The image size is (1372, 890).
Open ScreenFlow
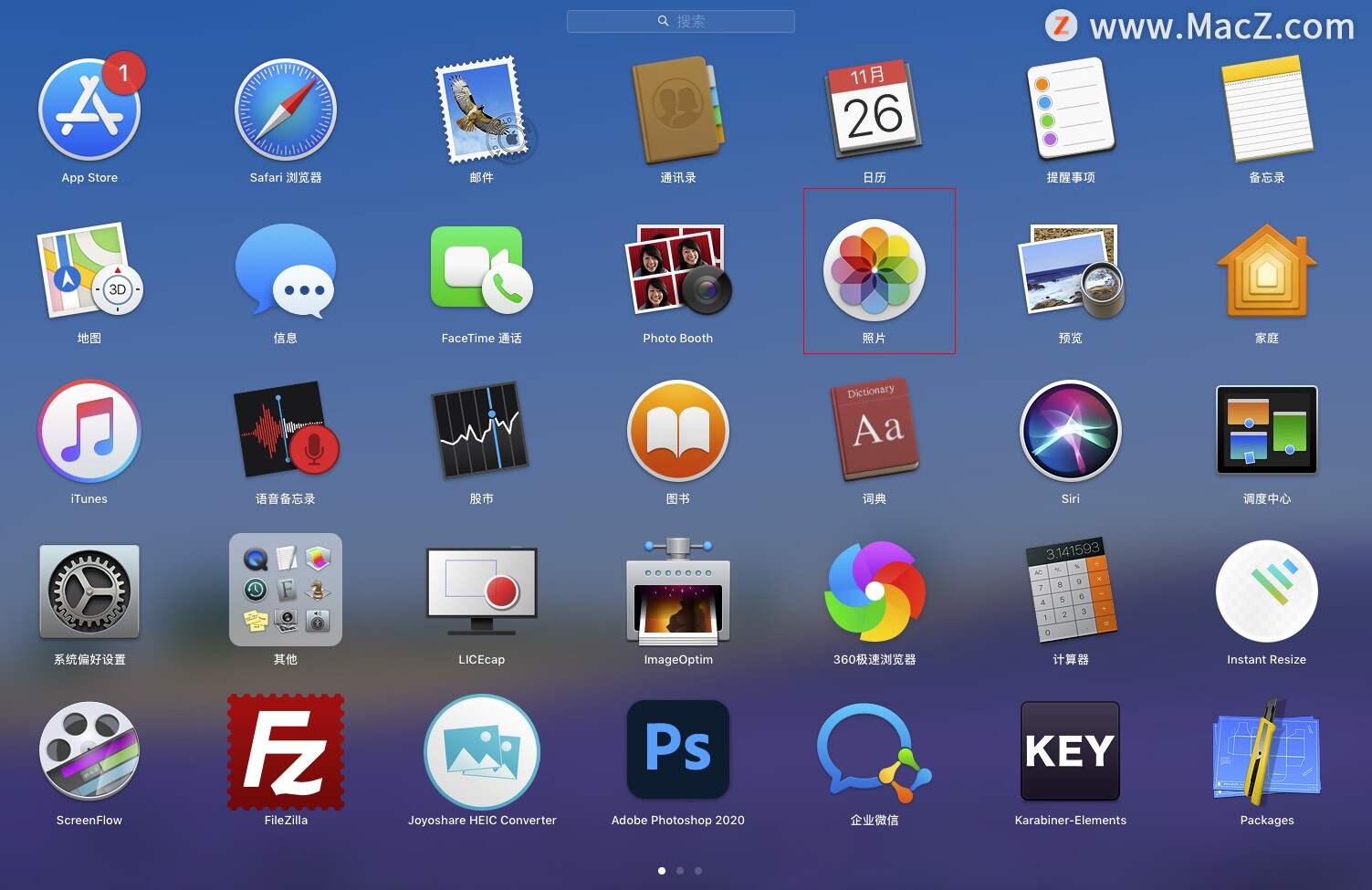tap(89, 751)
